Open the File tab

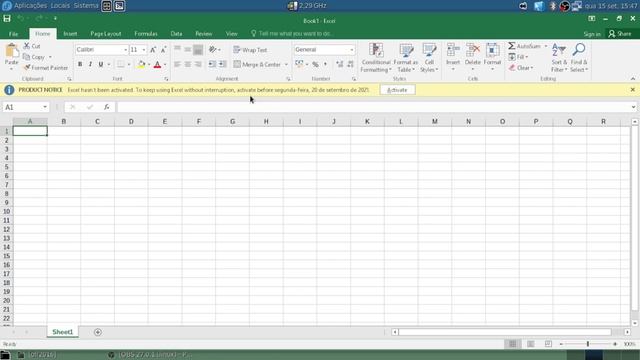(13, 34)
